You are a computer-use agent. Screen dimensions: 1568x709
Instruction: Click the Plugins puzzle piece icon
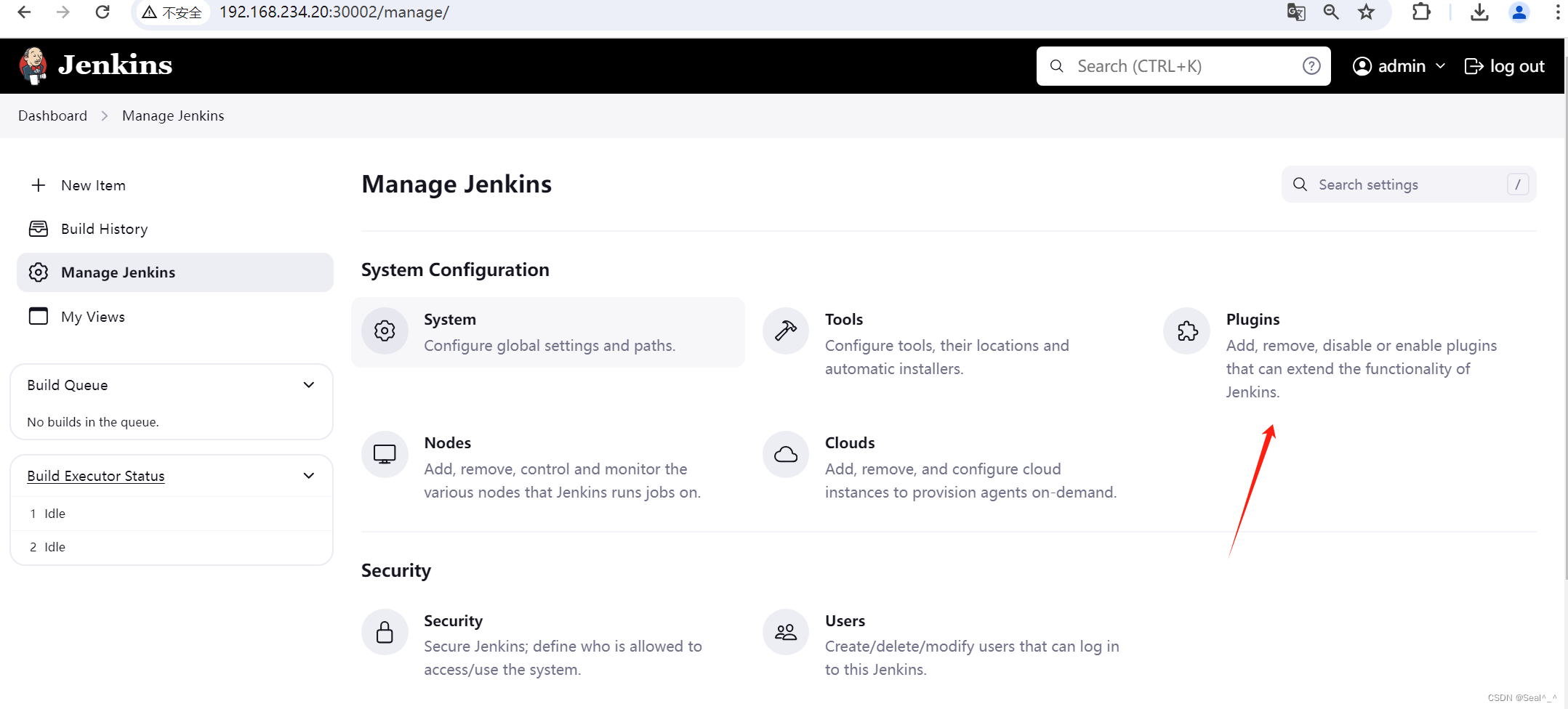1187,331
